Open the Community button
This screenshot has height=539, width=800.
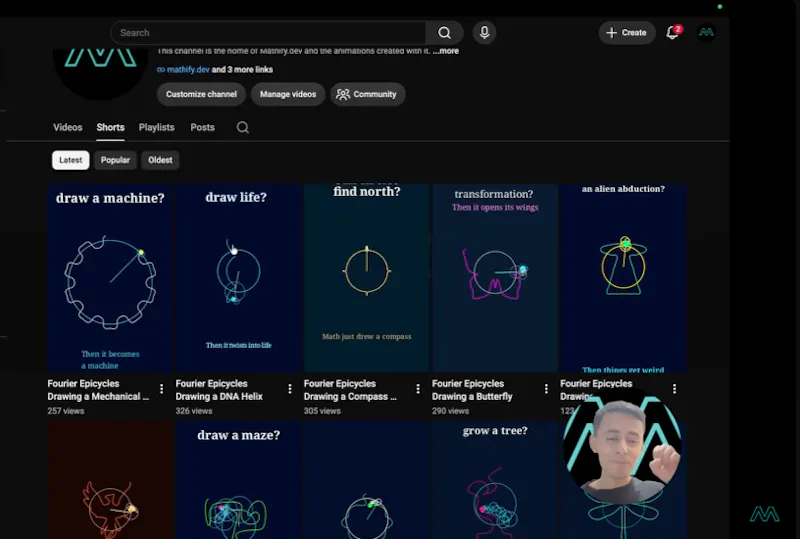click(367, 94)
